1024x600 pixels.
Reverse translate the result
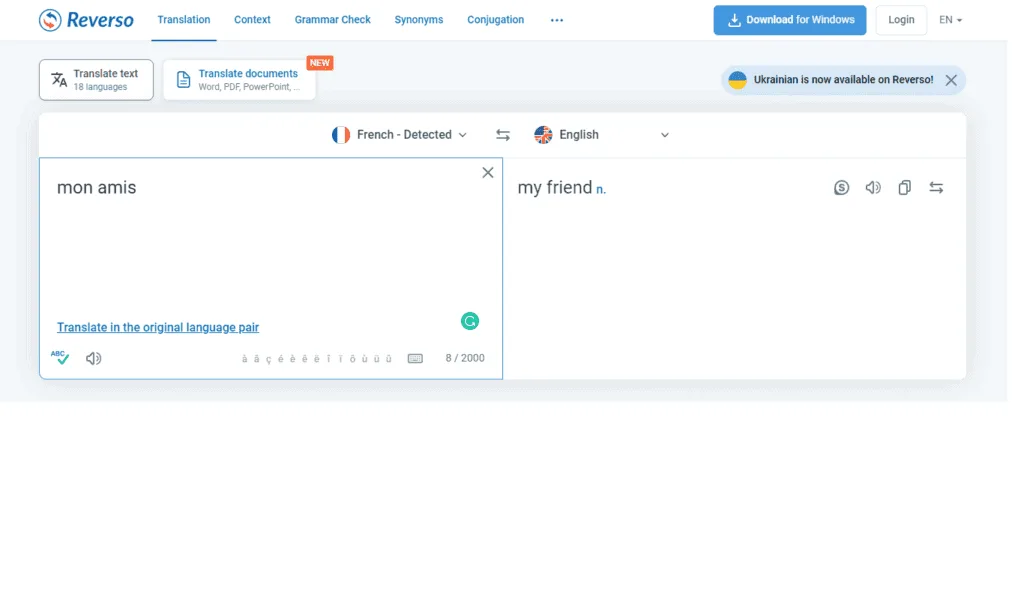[x=936, y=187]
